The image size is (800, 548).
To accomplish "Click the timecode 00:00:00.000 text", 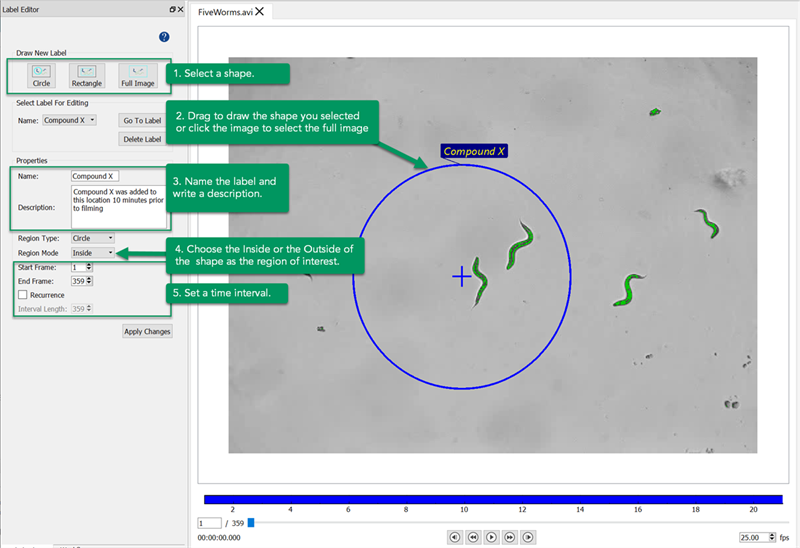I will point(219,537).
